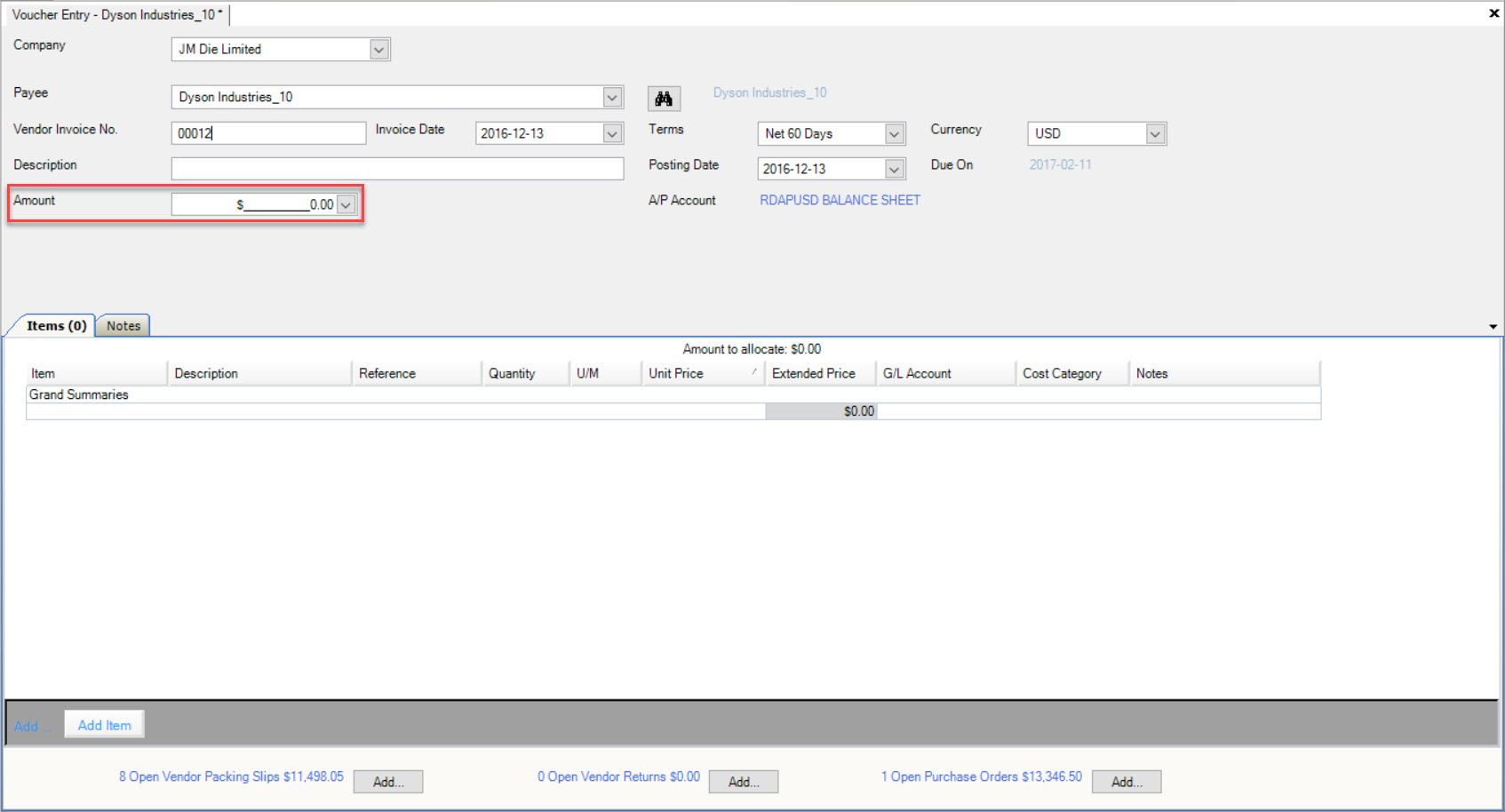
Task: Open the 1 Open Purchase Orders link
Action: (982, 776)
